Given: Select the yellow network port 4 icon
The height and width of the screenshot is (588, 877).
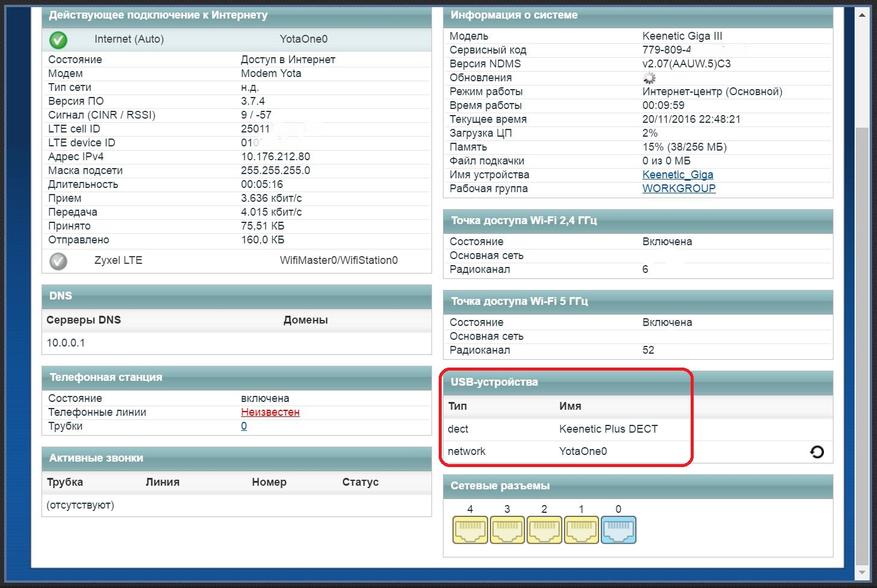Looking at the screenshot, I should 469,529.
